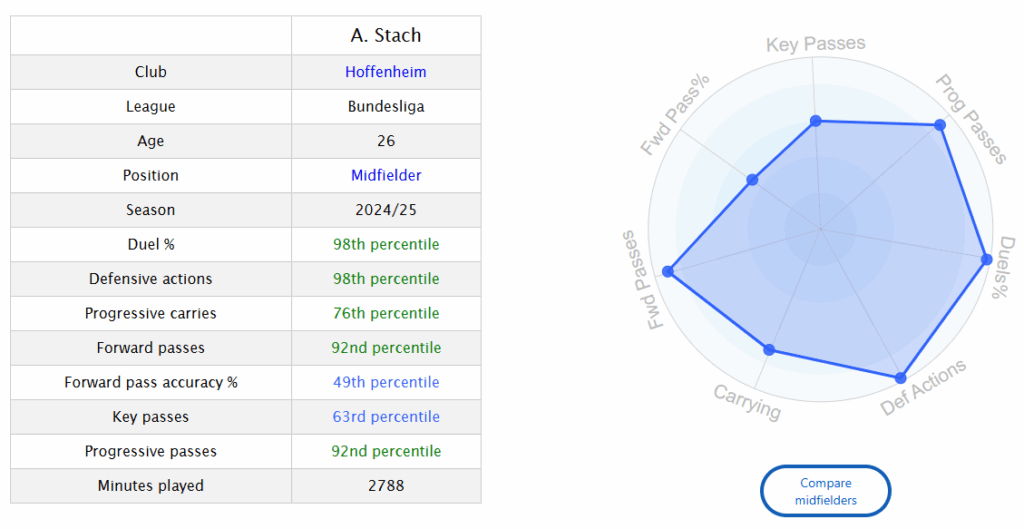Click the Minutes played value 2788

pos(386,486)
